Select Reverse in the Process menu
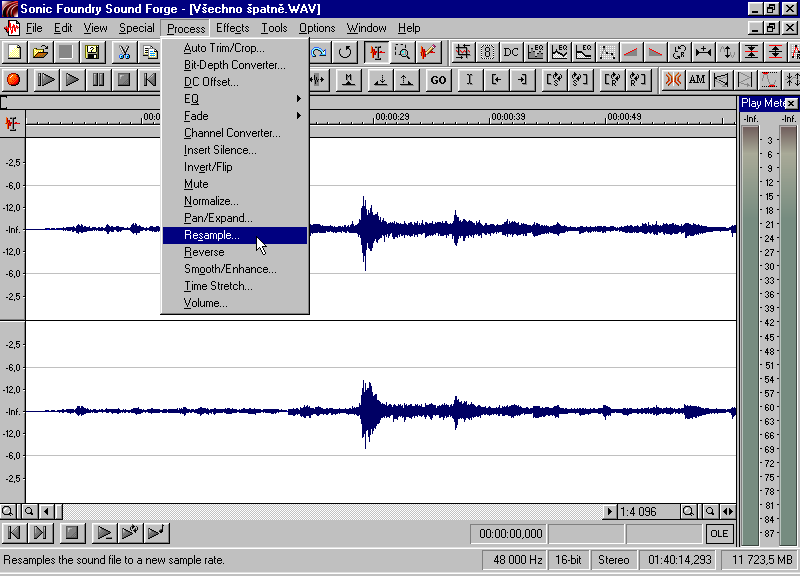The image size is (800, 576). coord(235,252)
